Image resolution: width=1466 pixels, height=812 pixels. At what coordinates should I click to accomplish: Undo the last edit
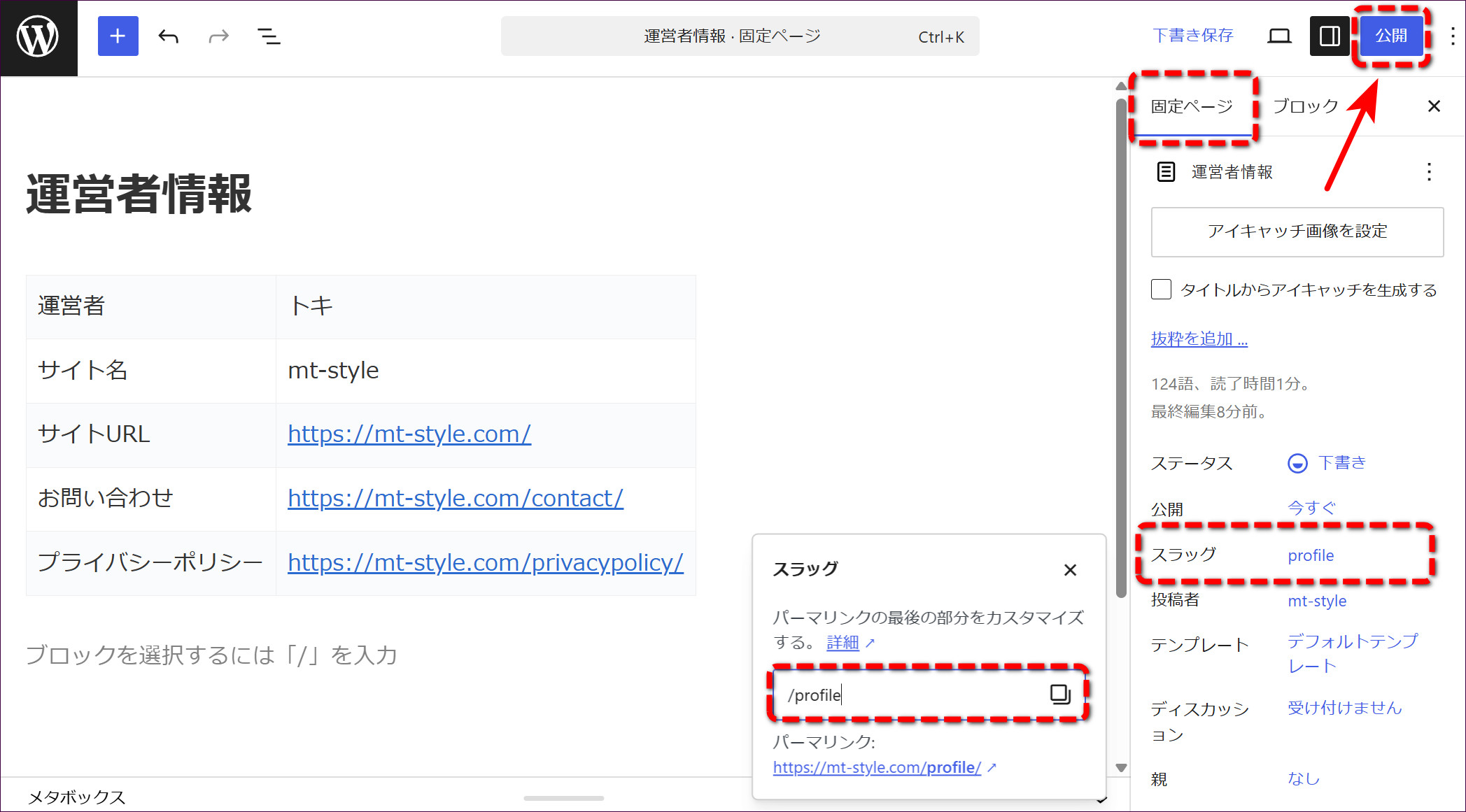click(x=168, y=36)
